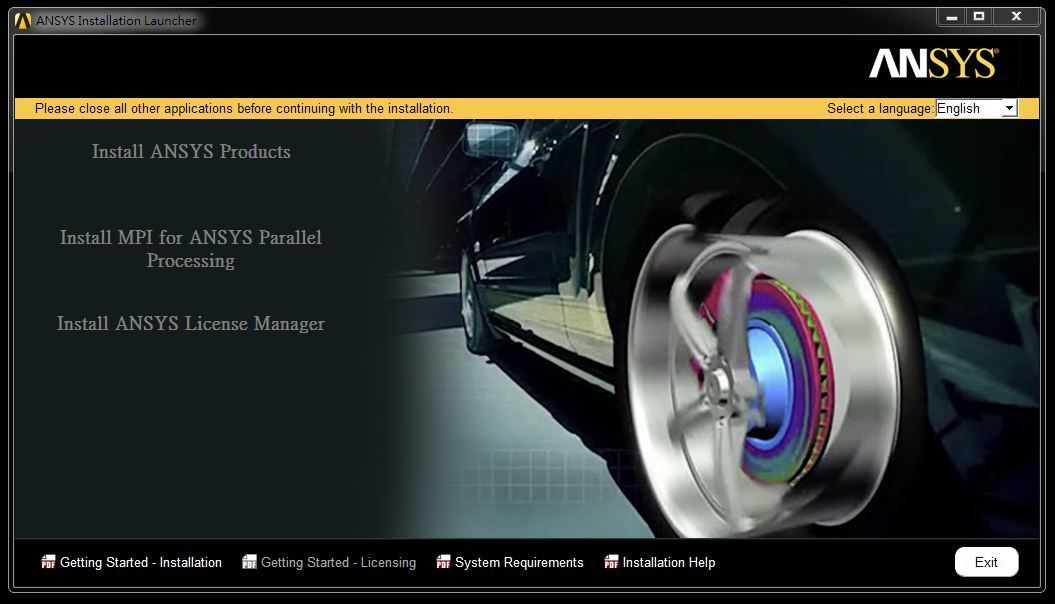Screen dimensions: 1055x604
Task: Click PDF icon beside System Requirements
Action: [443, 562]
